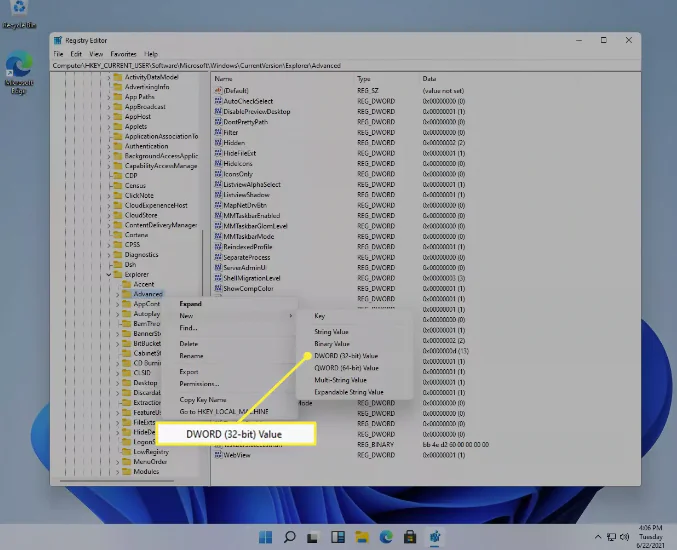
Task: Expand the App Paths tree node
Action: (108, 97)
